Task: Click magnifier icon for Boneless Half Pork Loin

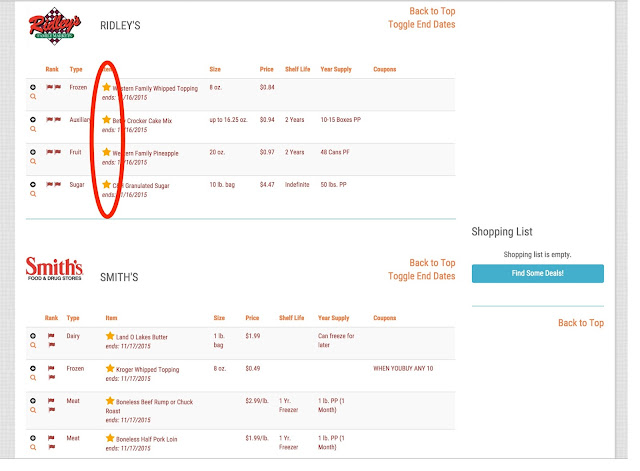Action: tap(33, 447)
